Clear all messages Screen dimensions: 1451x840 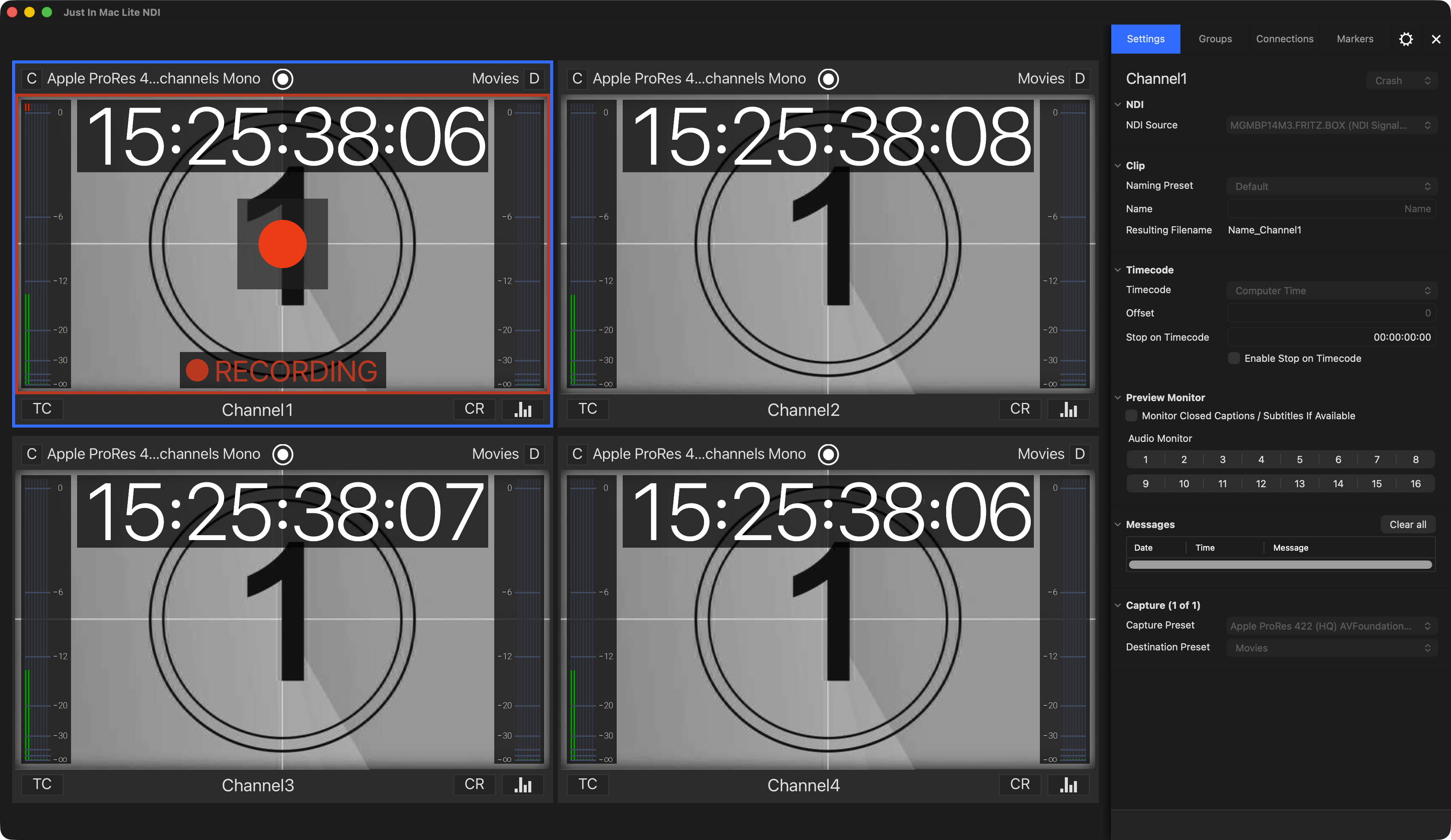coord(1408,525)
